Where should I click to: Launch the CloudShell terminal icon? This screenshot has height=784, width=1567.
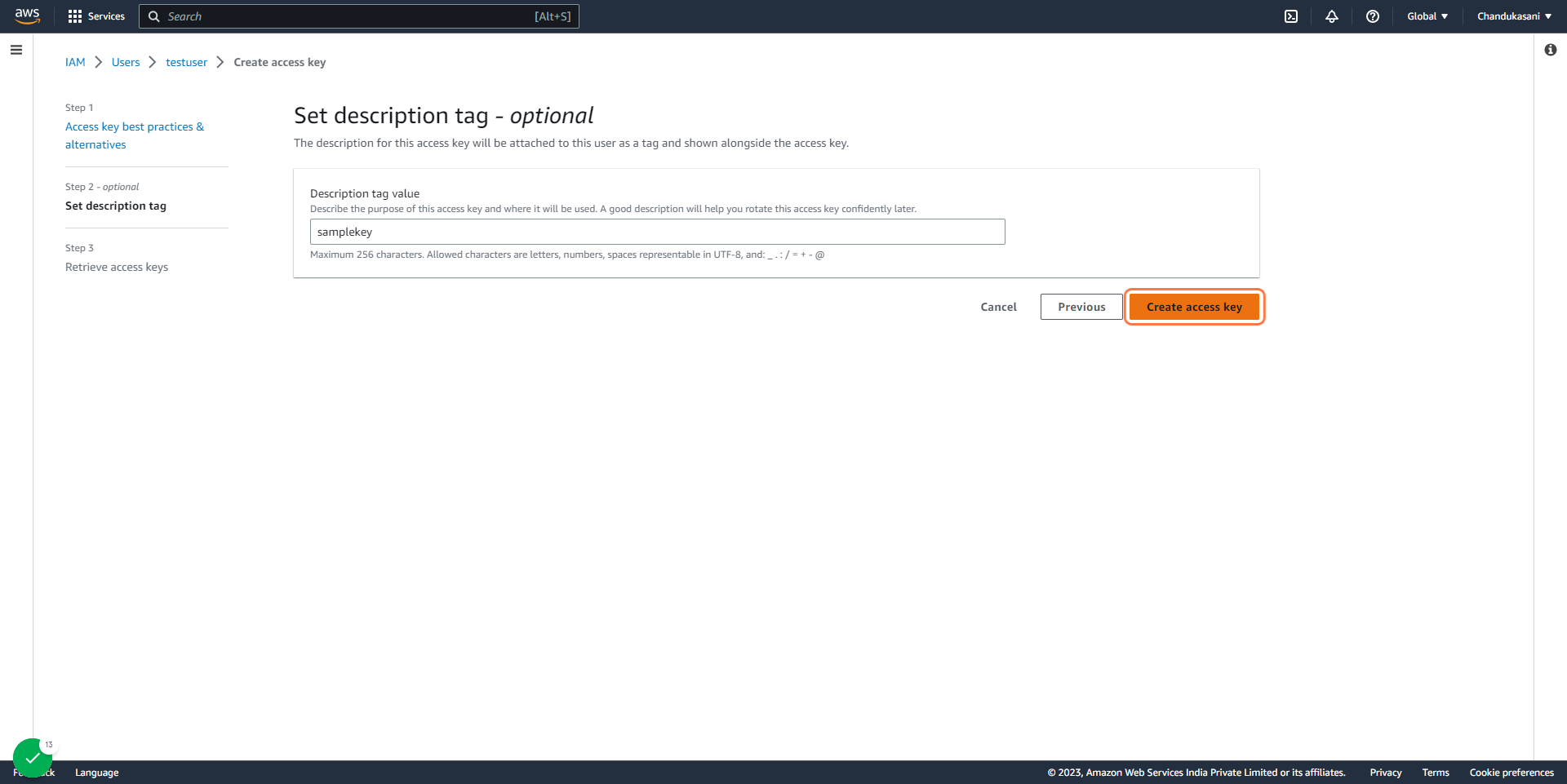point(1291,16)
